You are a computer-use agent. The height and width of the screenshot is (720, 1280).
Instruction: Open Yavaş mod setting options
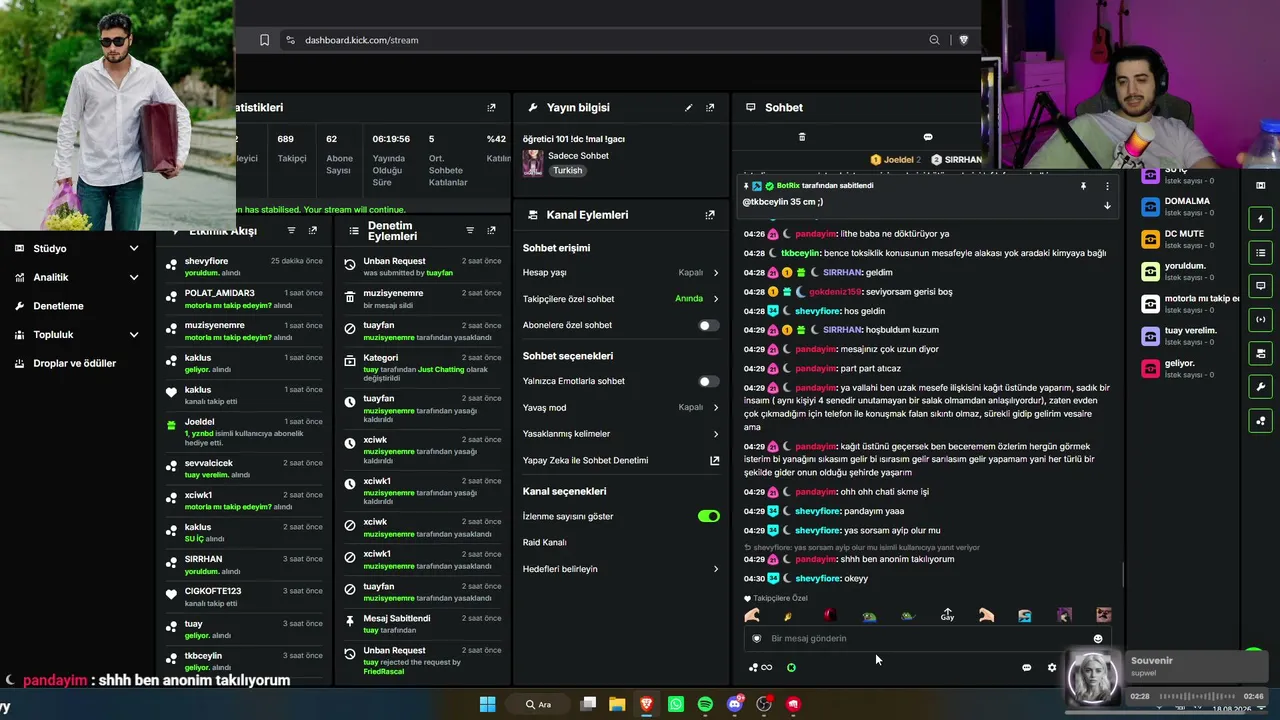click(620, 407)
